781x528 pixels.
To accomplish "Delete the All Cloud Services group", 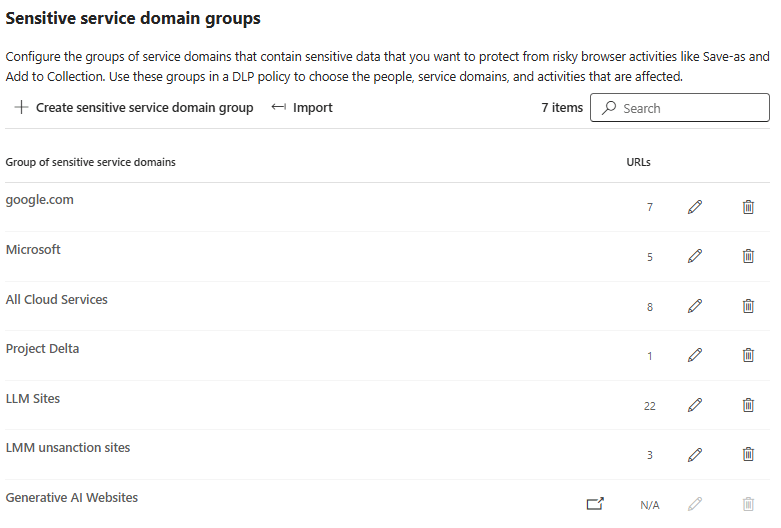I will [748, 306].
